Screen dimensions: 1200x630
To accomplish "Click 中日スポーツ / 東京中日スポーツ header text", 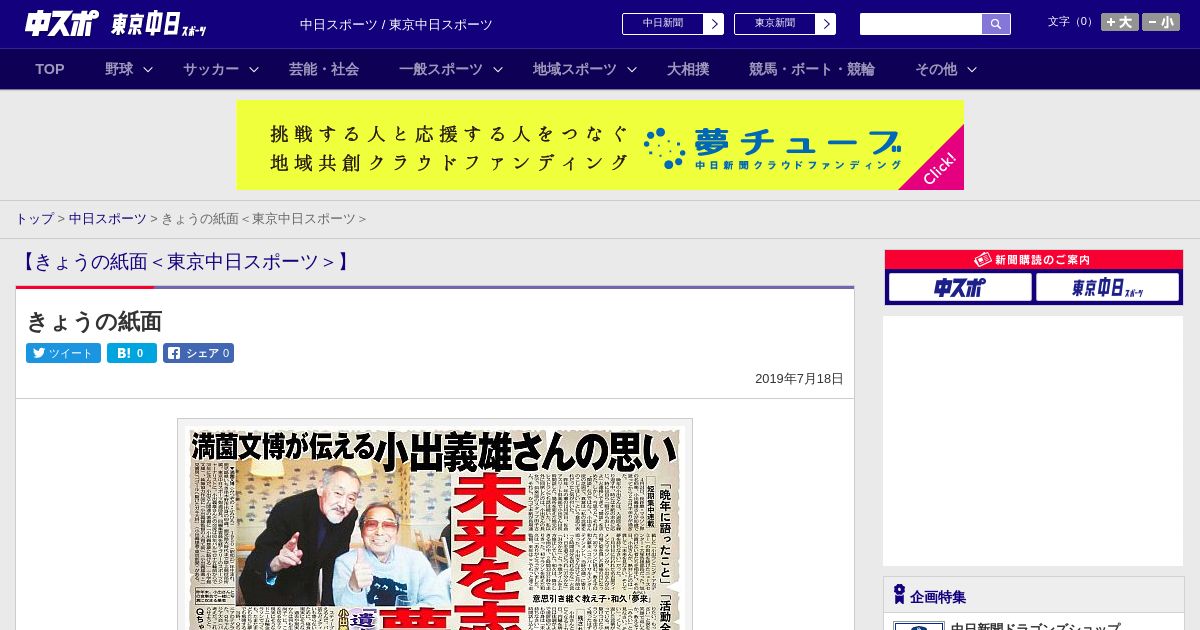I will coord(396,25).
